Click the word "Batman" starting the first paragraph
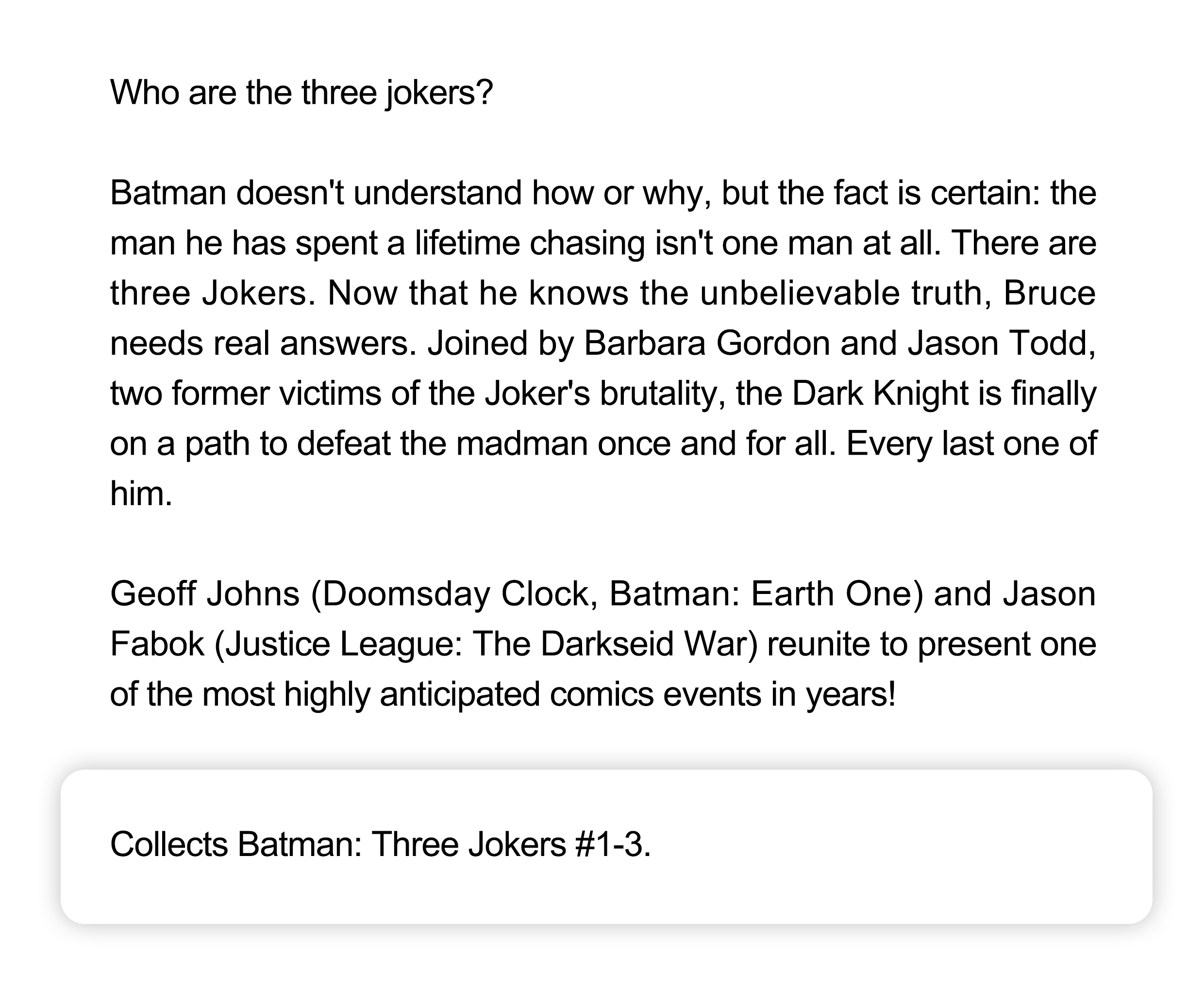Image resolution: width=1204 pixels, height=988 pixels. 168,193
